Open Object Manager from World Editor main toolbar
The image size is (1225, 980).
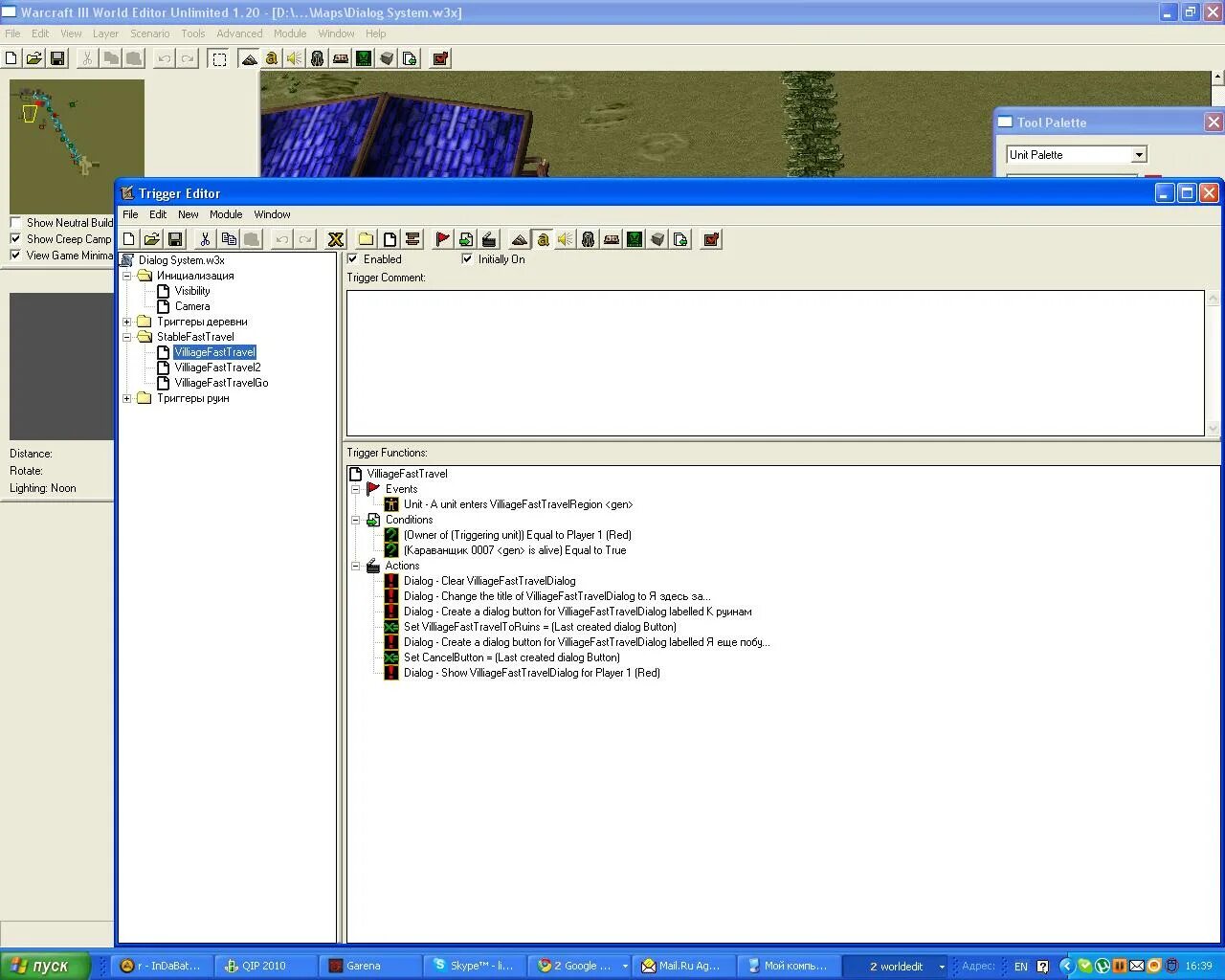click(x=387, y=58)
